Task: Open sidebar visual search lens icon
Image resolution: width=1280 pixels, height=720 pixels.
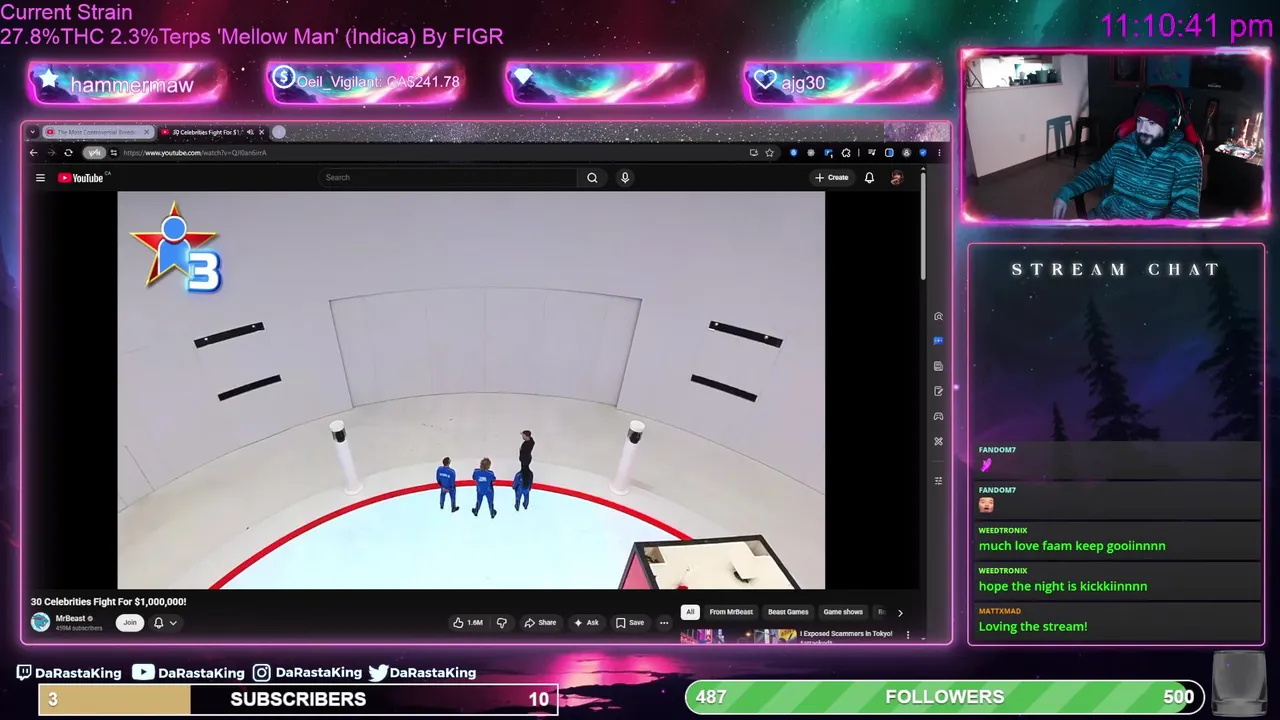Action: coord(938,316)
